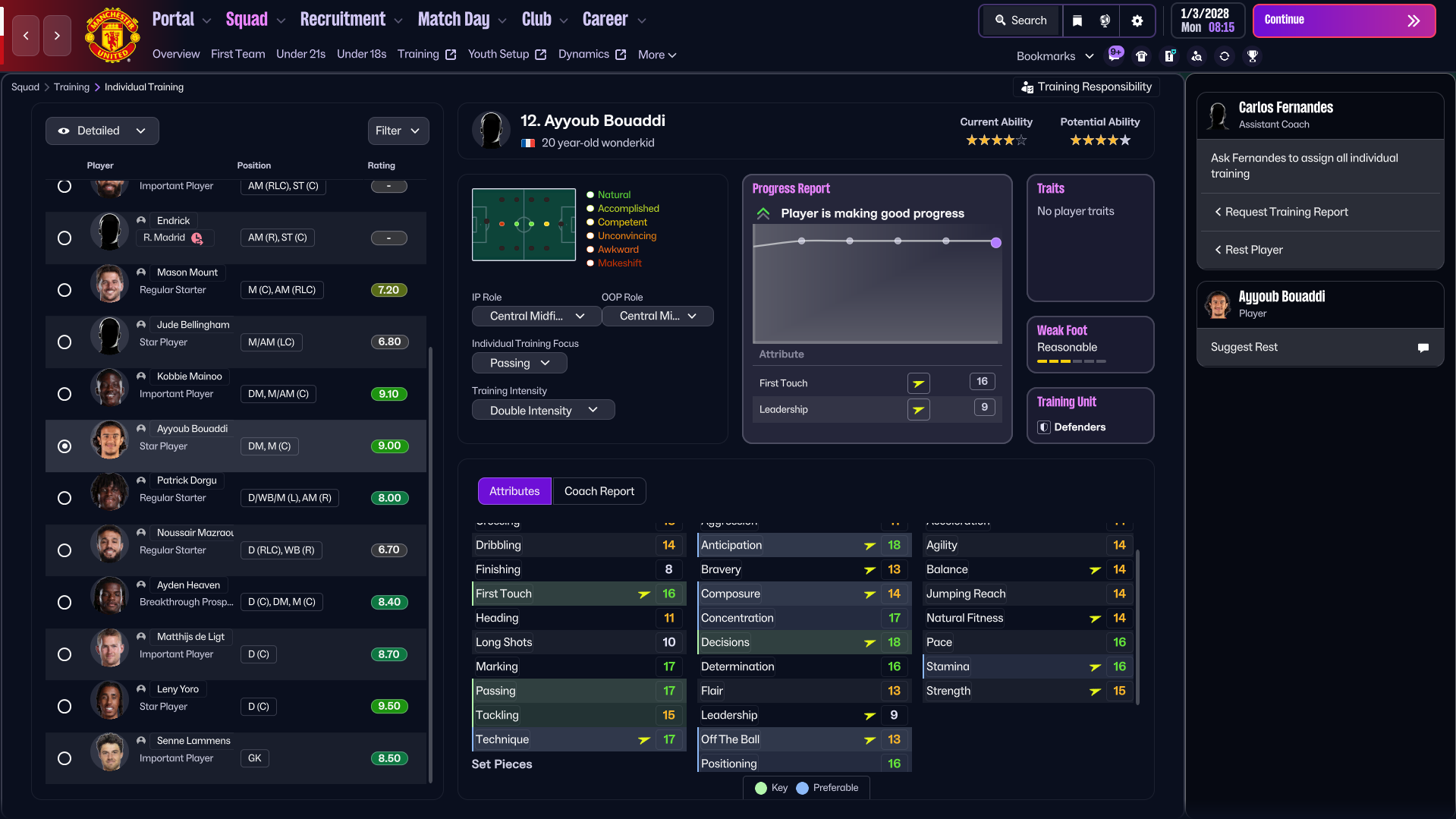
Task: Open Training Intensity Double Intensity dropdown
Action: (543, 410)
